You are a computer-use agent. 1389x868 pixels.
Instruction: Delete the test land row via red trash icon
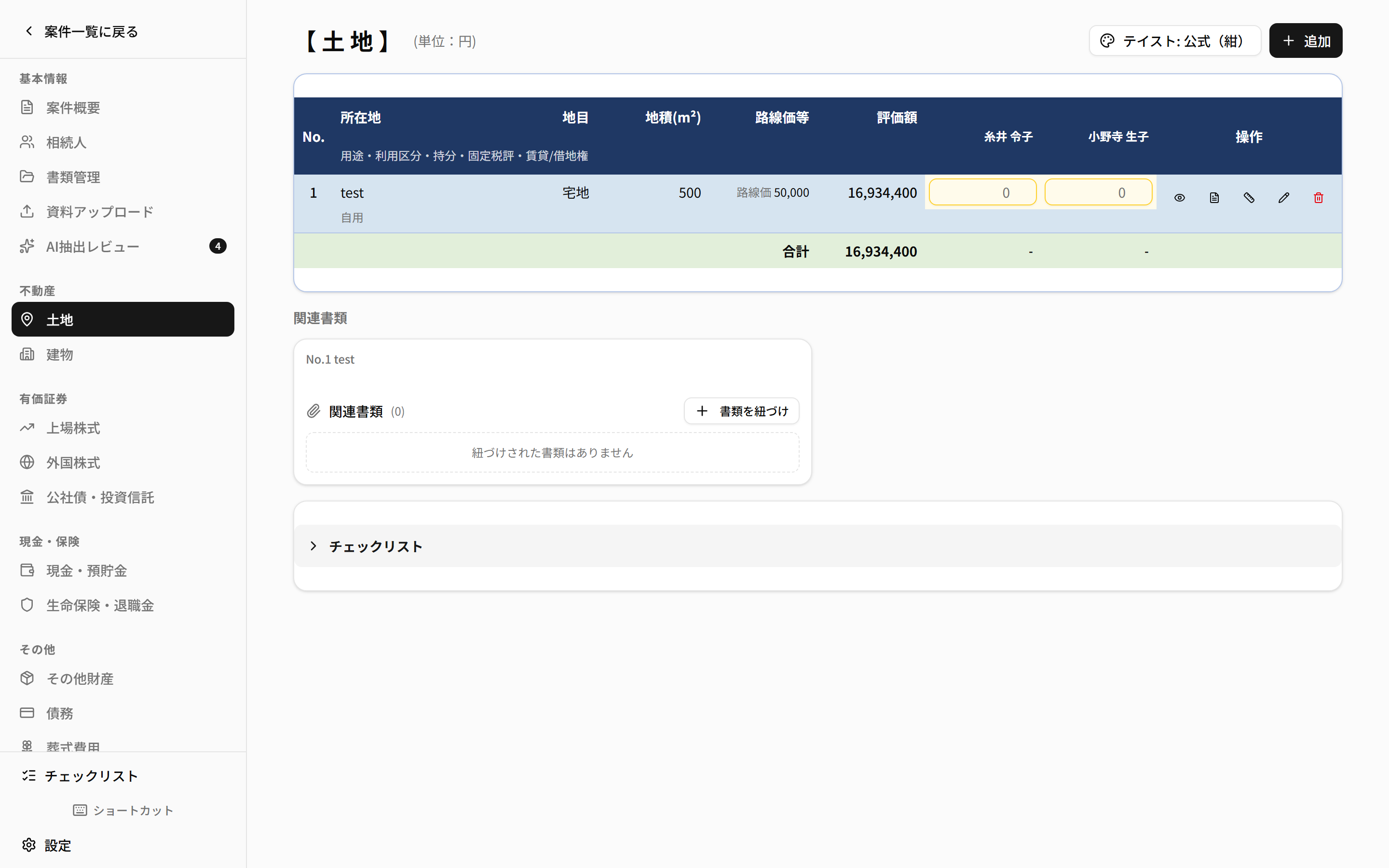[1318, 198]
